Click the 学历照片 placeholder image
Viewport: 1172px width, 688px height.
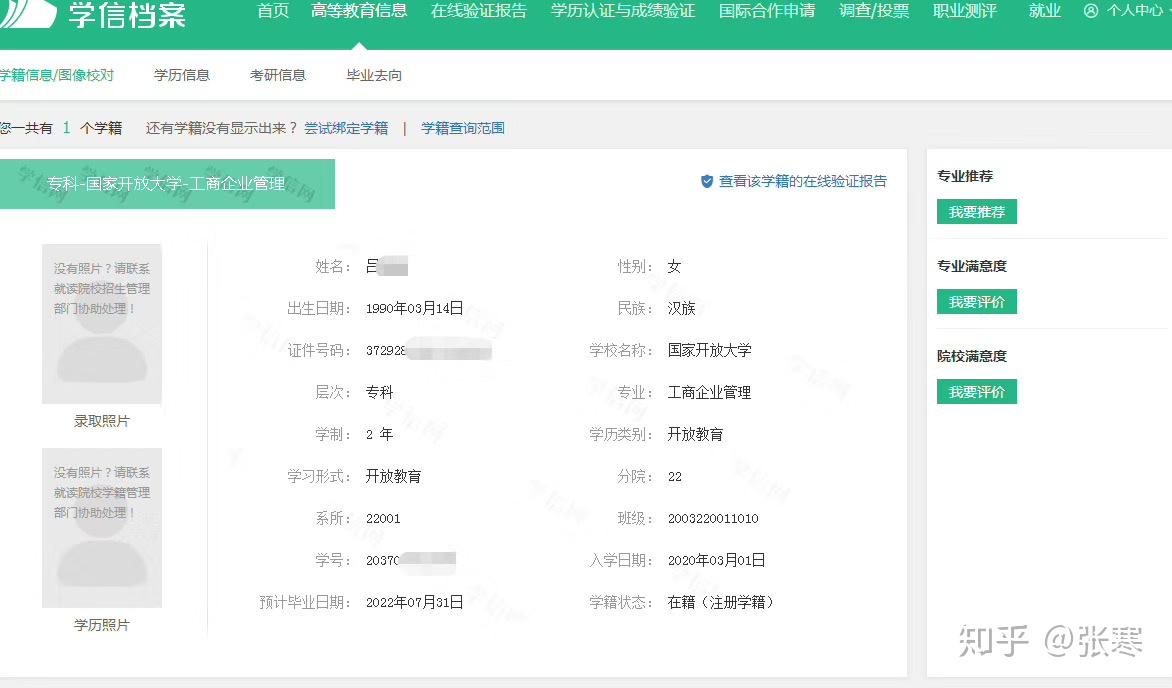click(102, 528)
